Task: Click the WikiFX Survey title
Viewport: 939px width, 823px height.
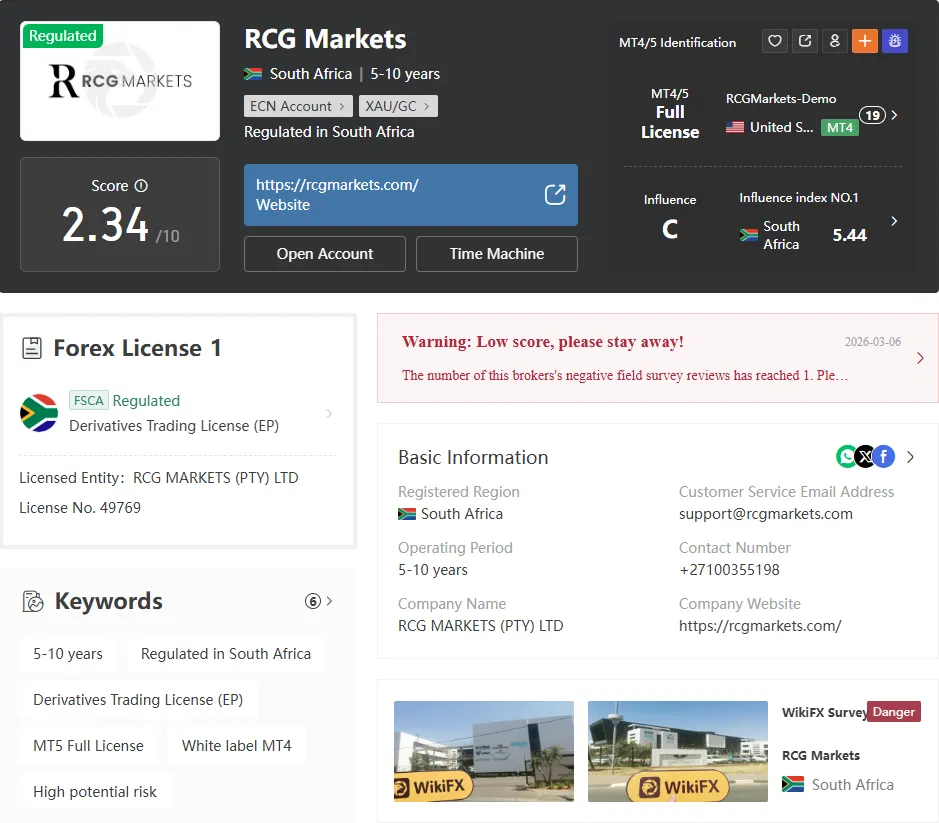Action: coord(824,712)
